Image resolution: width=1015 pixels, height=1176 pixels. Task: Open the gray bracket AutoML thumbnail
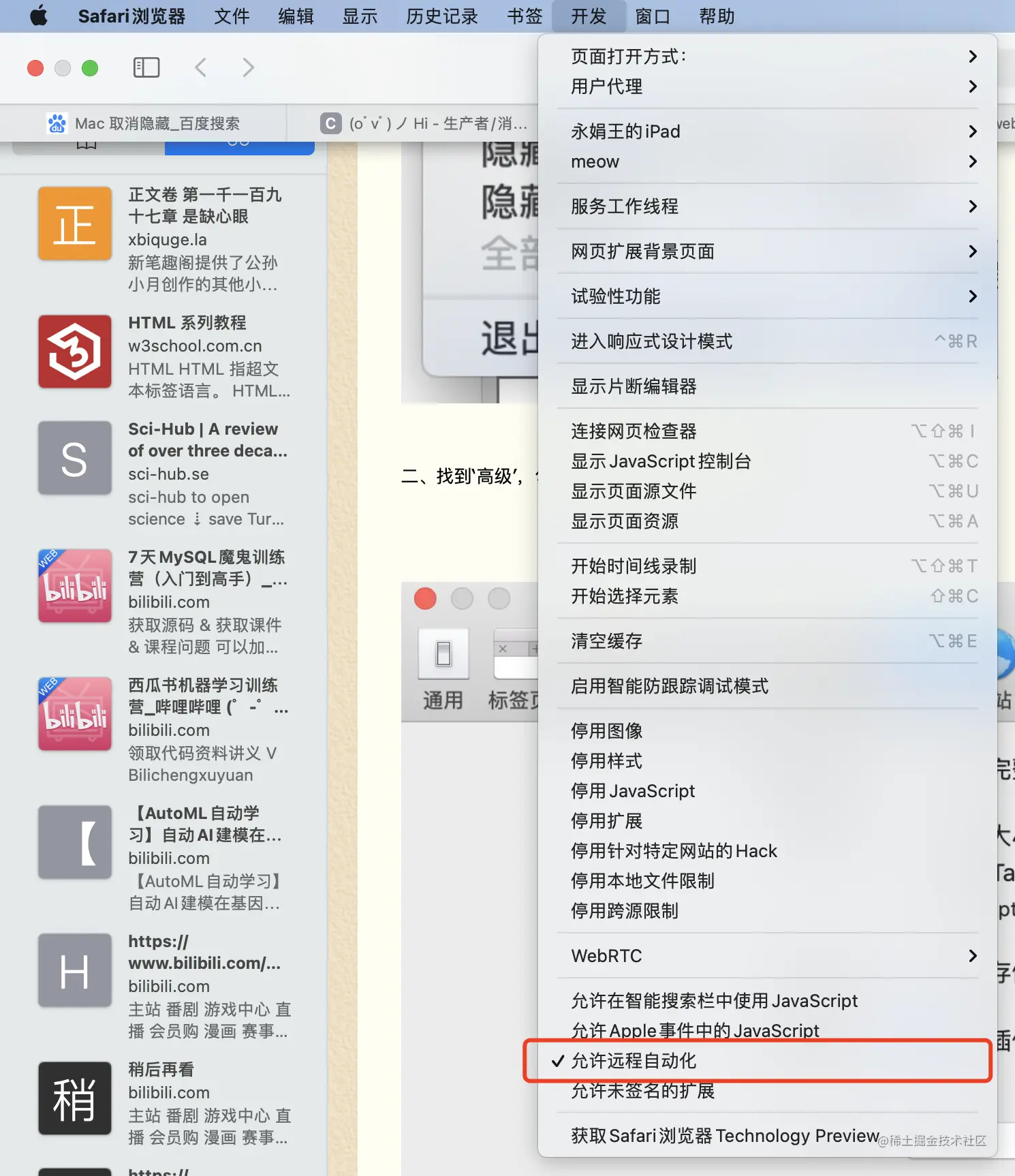(75, 842)
